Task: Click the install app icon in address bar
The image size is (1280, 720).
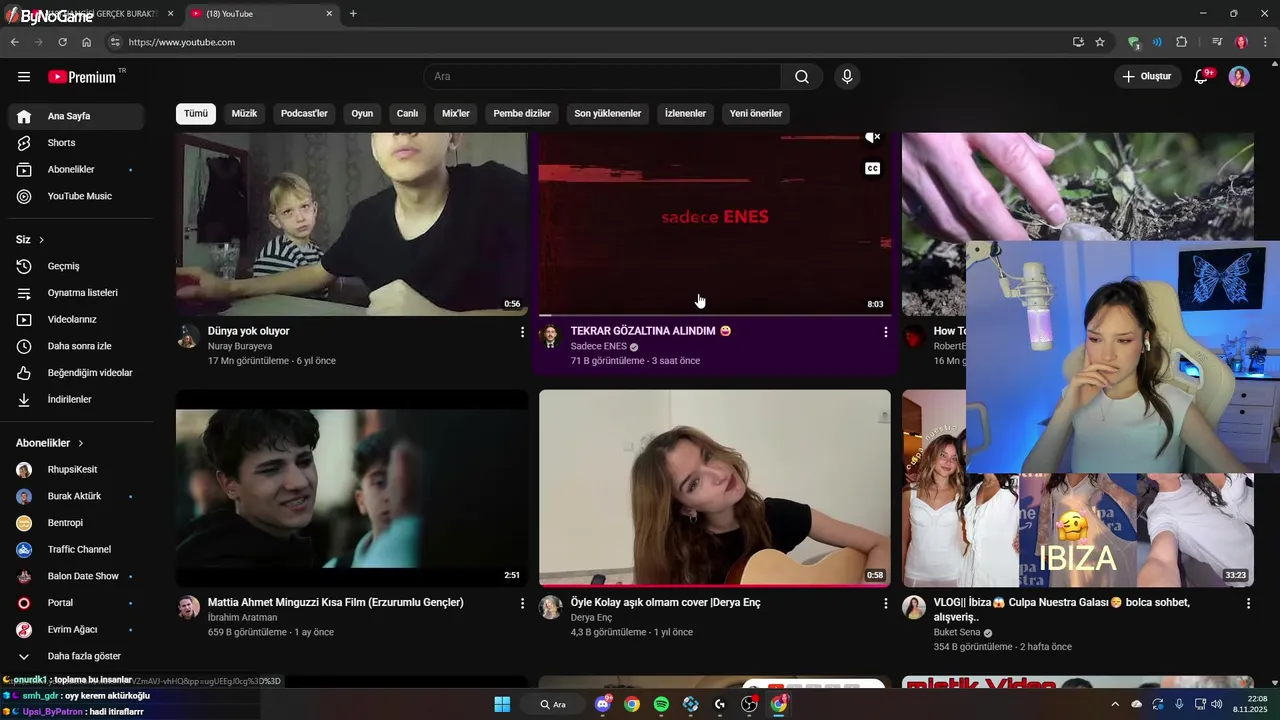Action: [1078, 42]
